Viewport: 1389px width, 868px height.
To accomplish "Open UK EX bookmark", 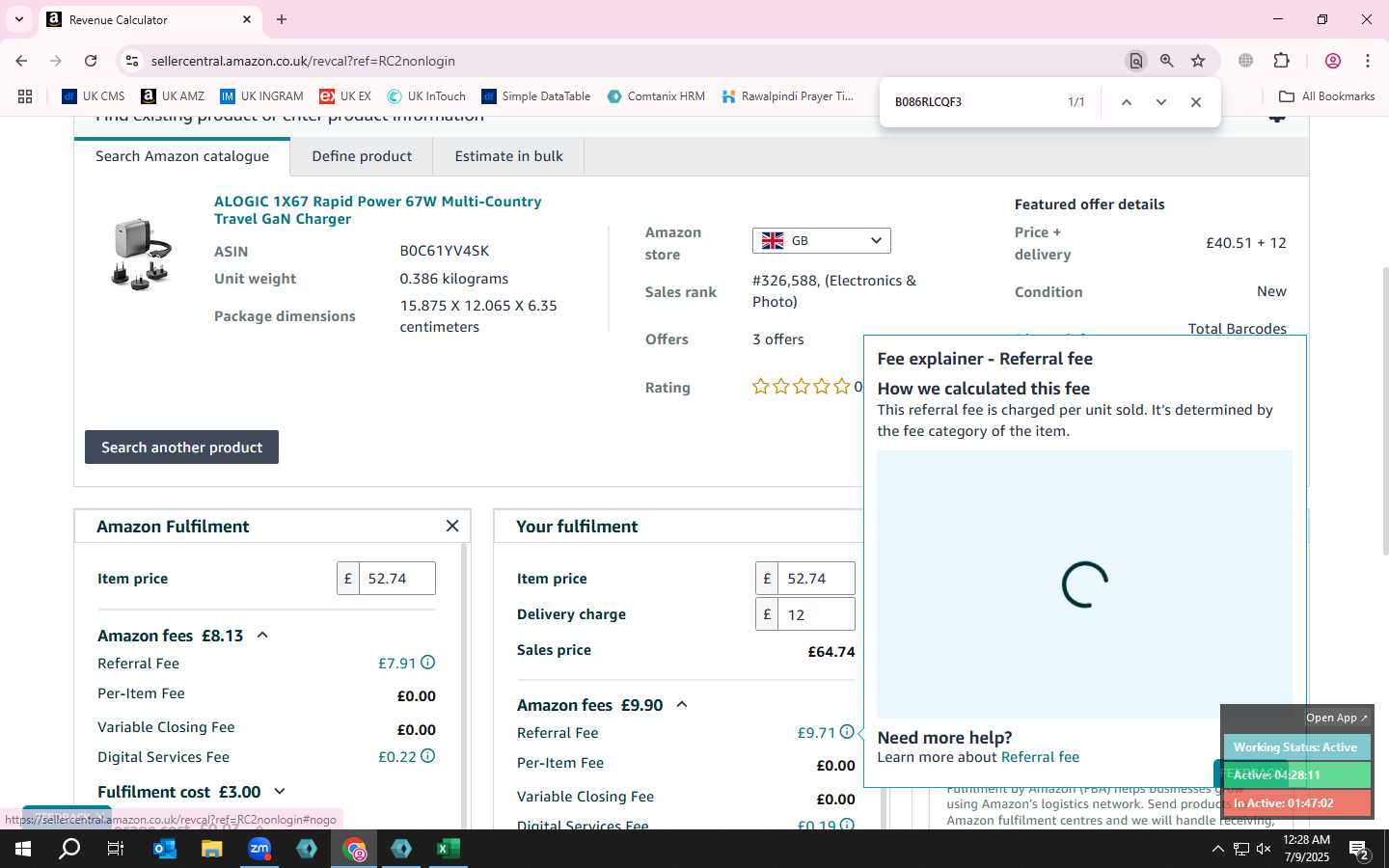I will coord(345,96).
